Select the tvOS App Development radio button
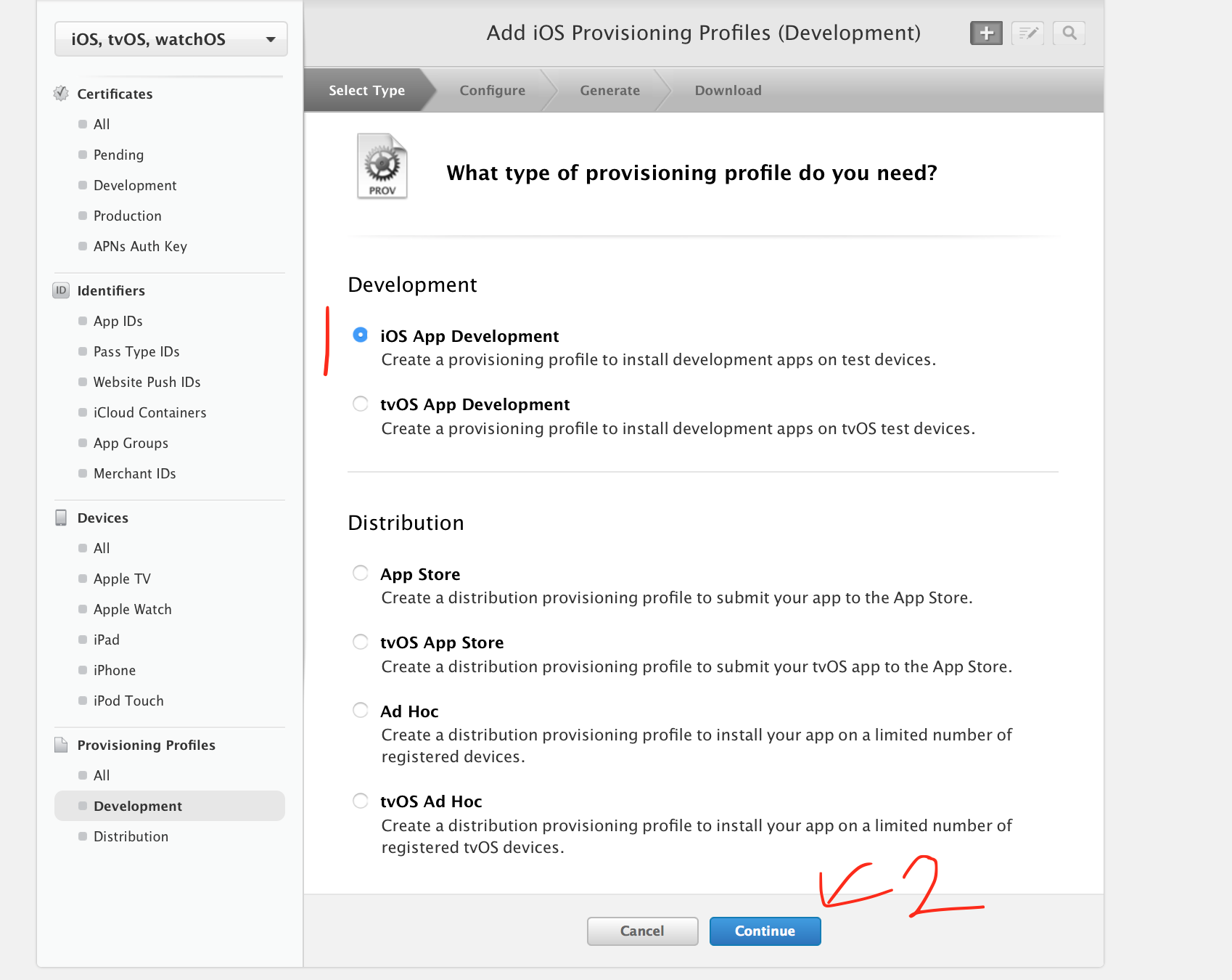This screenshot has height=980, width=1232. click(361, 404)
